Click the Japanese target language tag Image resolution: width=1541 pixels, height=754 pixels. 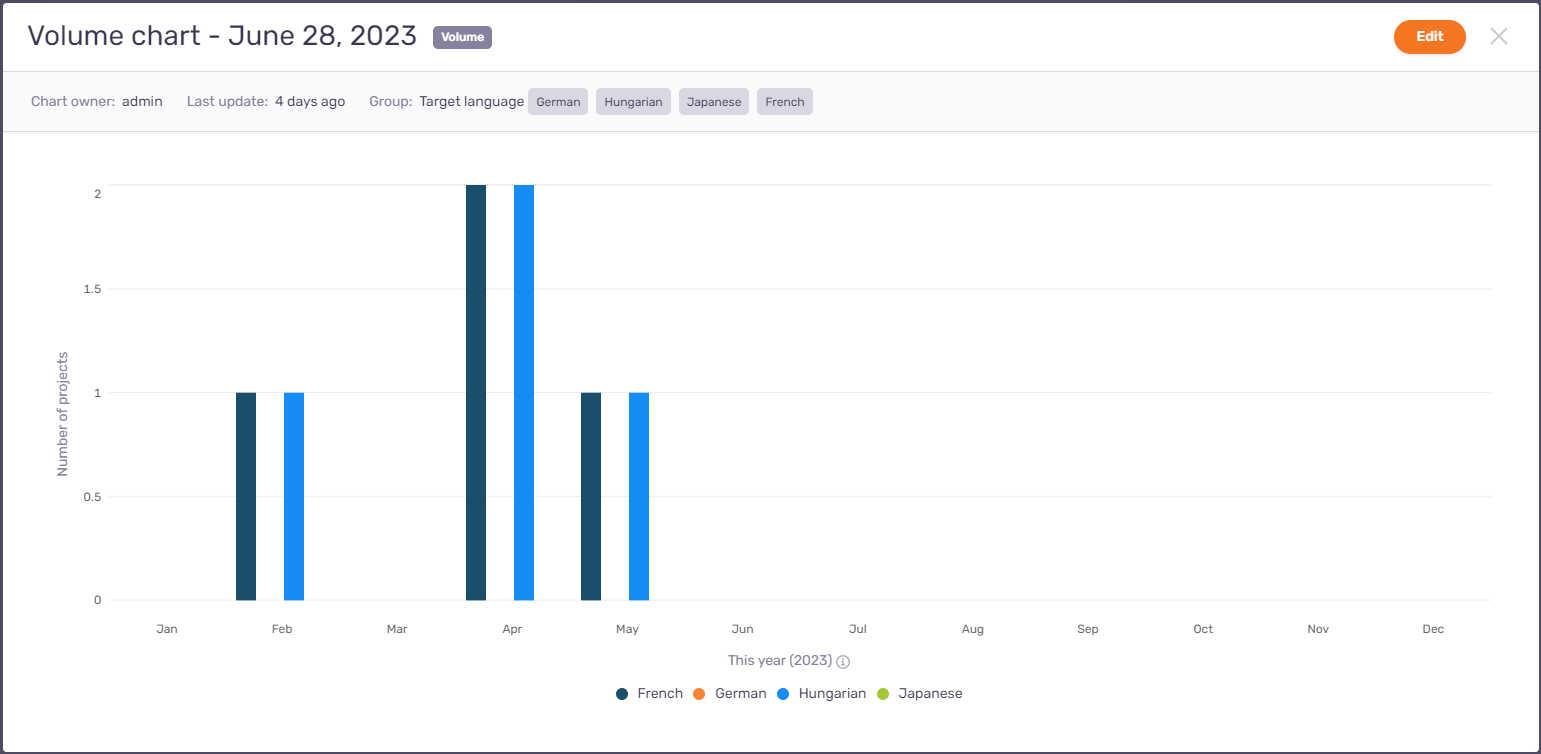tap(714, 102)
